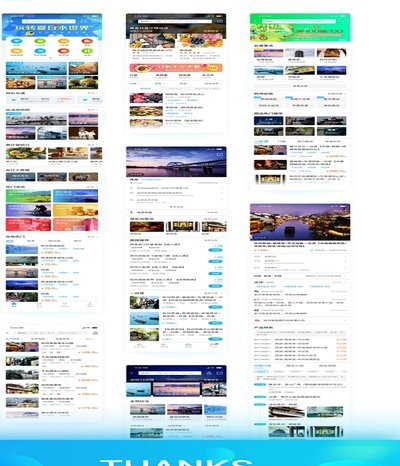Tap the last icon in the travel list's bottom bar
This screenshot has height=466, width=400.
214,345
